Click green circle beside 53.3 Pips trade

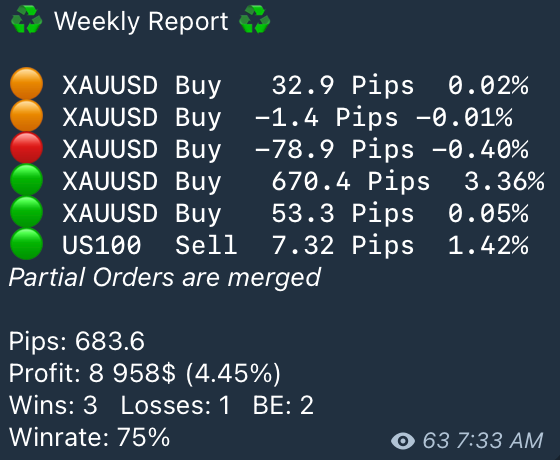pos(26,212)
